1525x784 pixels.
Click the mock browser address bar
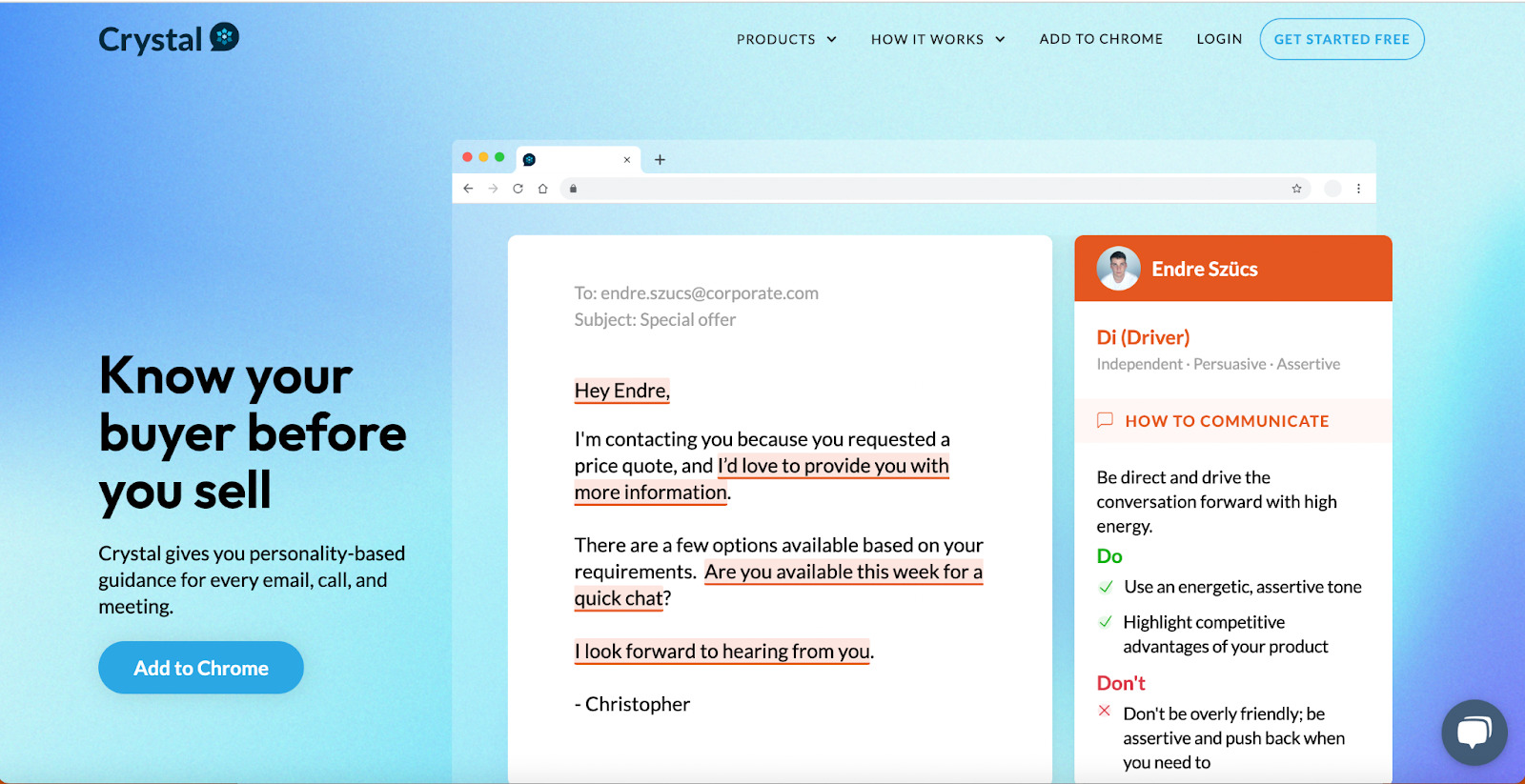[934, 189]
